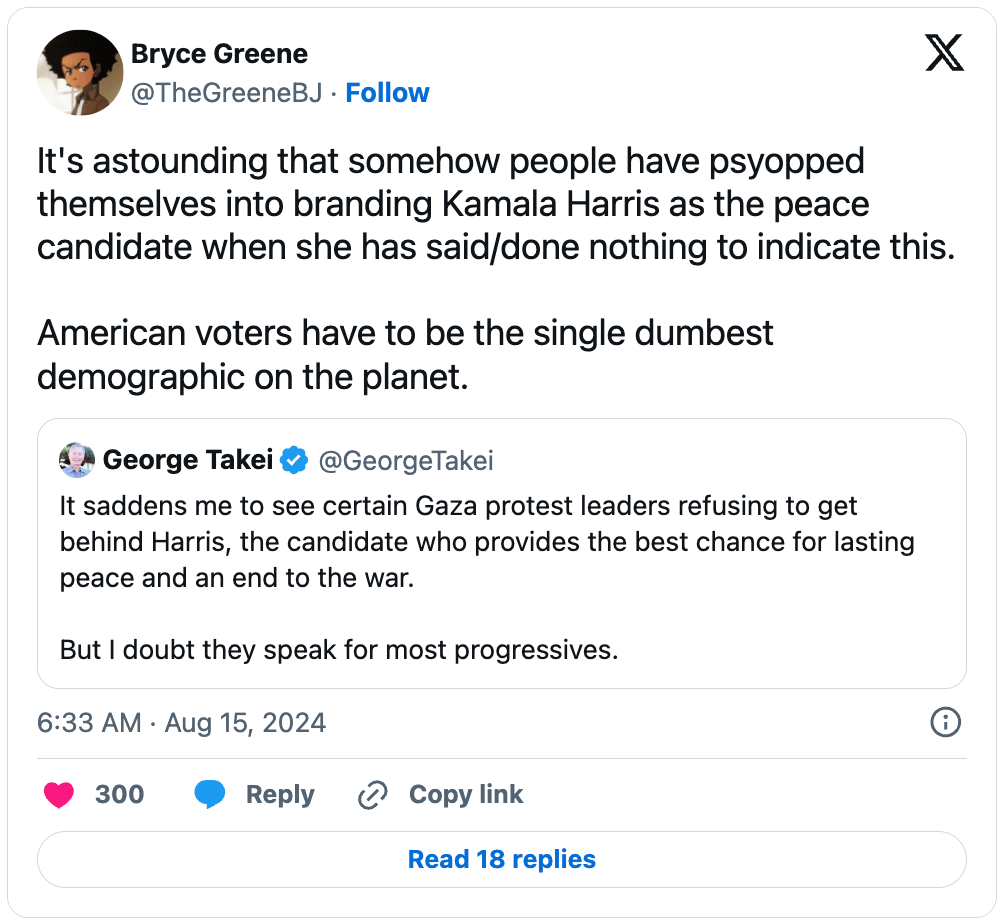Screen dimensions: 1002x924
Task: Click the @TheGreeneBJ handle
Action: pos(227,93)
